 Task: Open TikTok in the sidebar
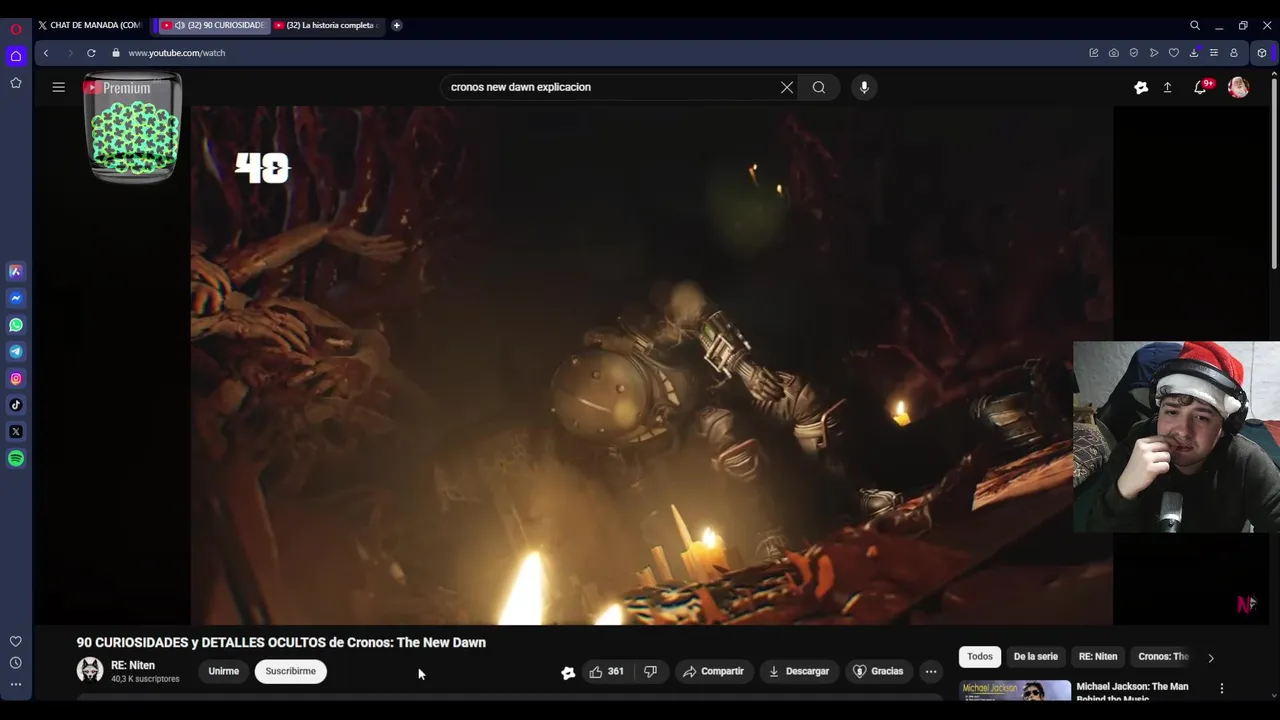click(x=16, y=405)
